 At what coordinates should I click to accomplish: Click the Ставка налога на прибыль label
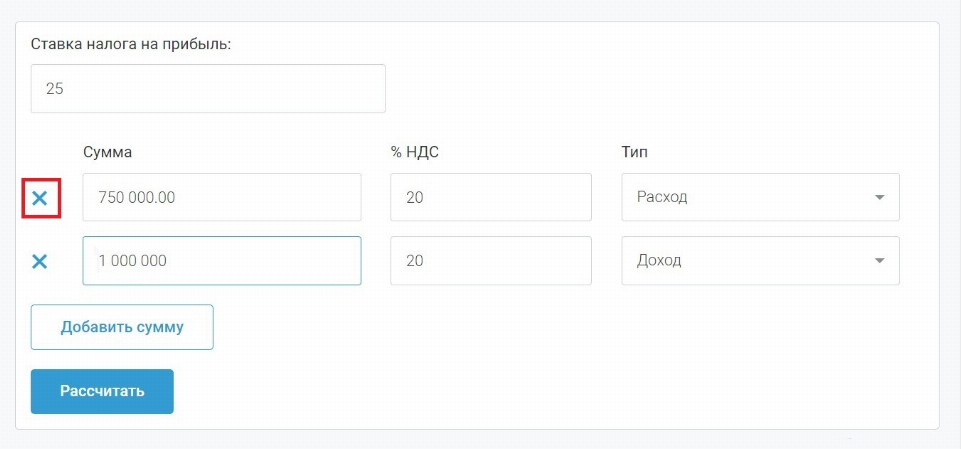coord(131,45)
